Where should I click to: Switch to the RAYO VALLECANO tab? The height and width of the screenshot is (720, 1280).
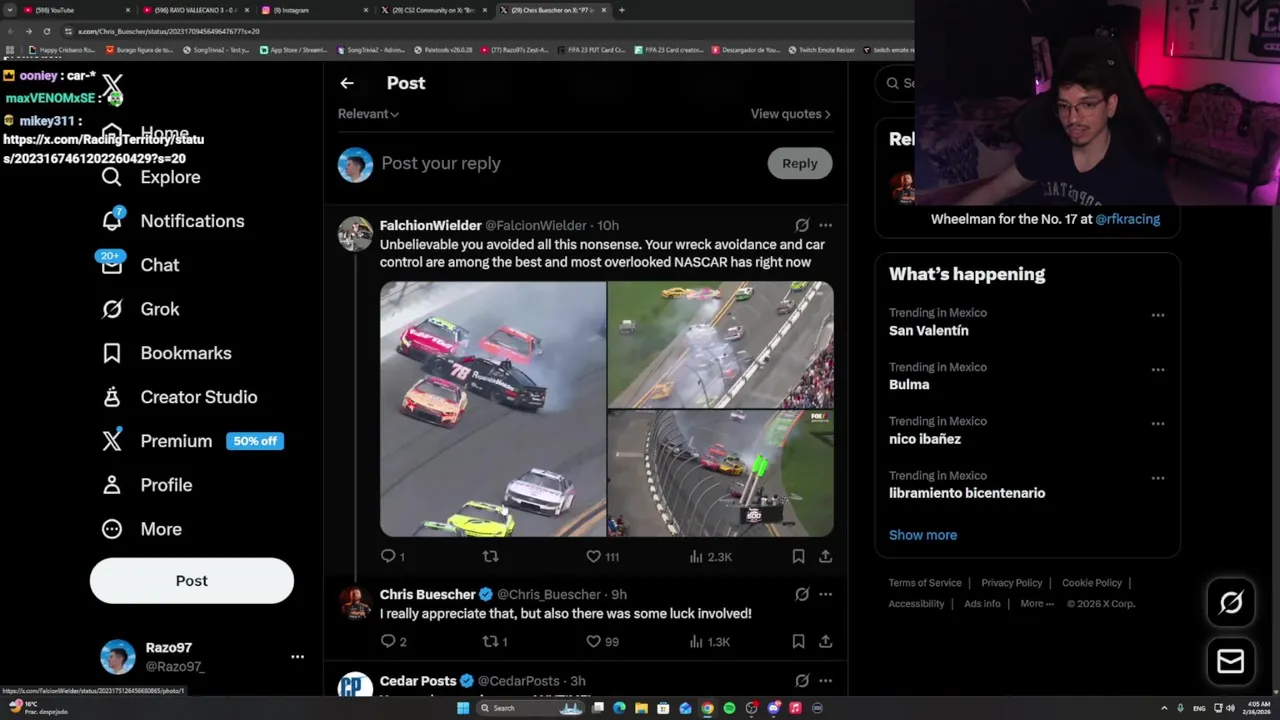(194, 10)
